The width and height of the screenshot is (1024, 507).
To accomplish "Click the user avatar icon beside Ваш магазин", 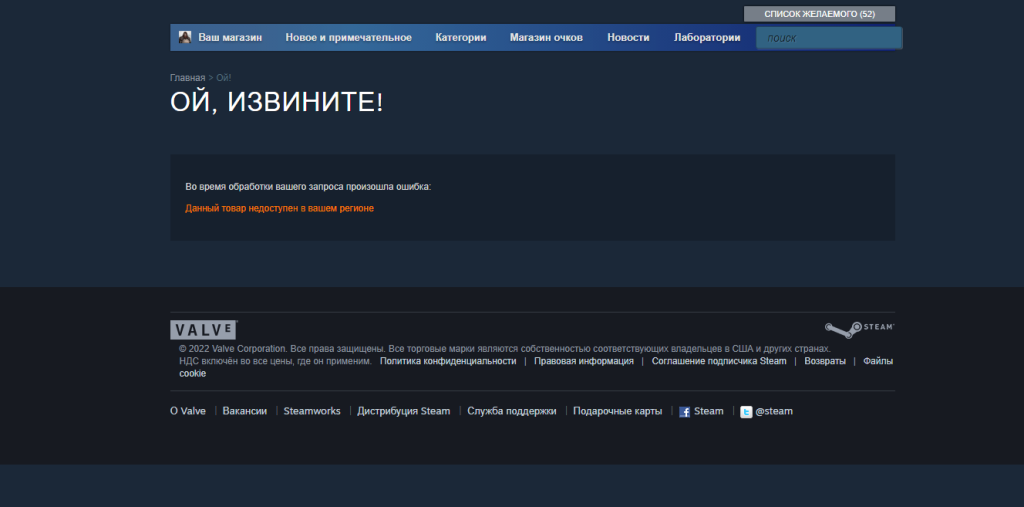I will (x=185, y=37).
